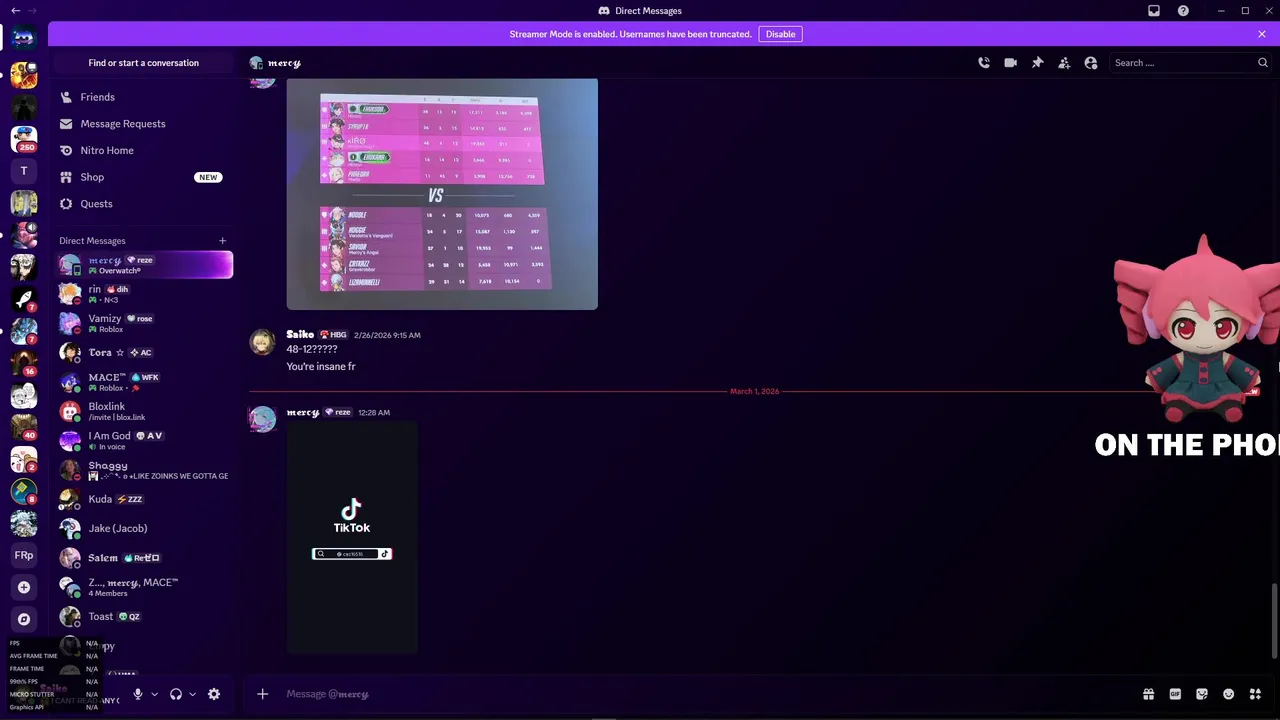Disable Streamer Mode
1280x720 pixels.
pos(780,34)
